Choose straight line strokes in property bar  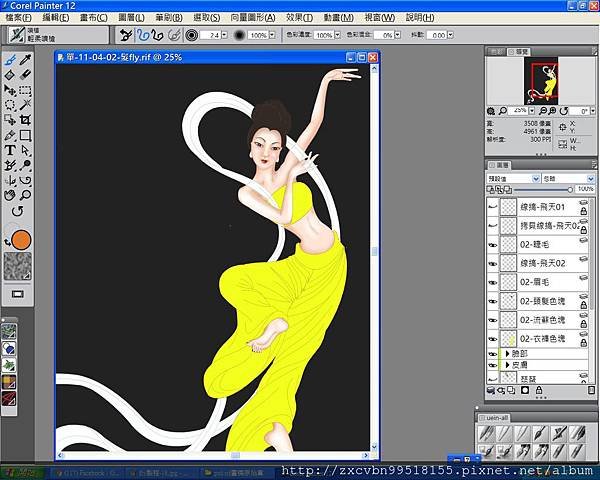(157, 35)
